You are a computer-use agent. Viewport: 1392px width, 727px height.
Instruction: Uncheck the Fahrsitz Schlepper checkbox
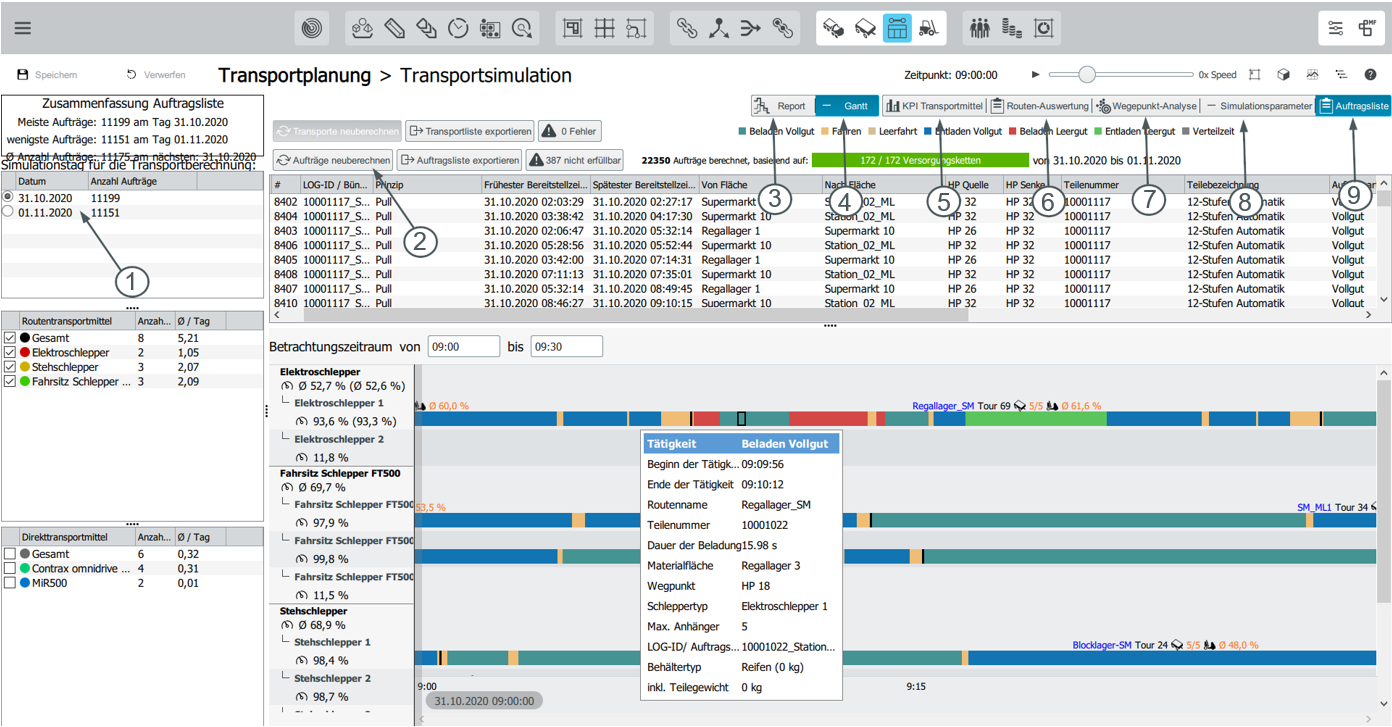[x=10, y=381]
